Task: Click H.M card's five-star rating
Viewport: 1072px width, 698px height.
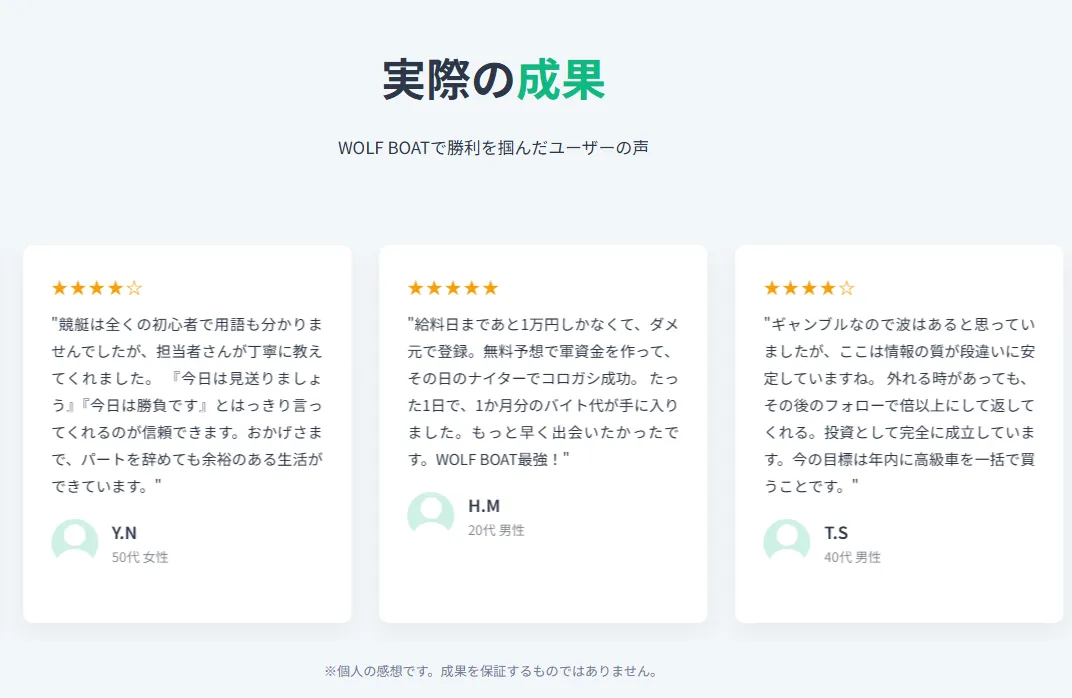Action: tap(453, 288)
